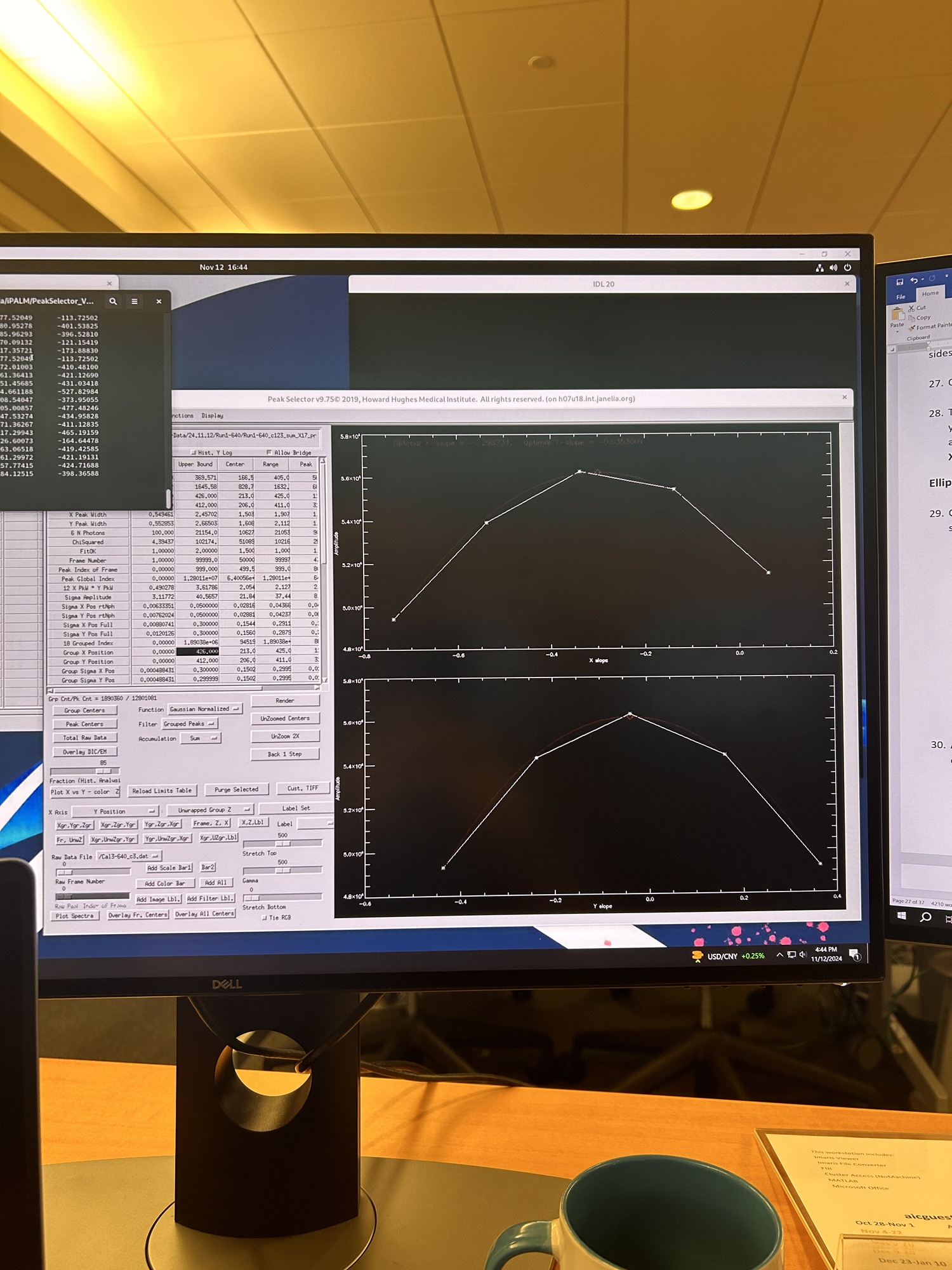This screenshot has width=952, height=1270.
Task: Open the terminal hamburger menu icon
Action: point(135,302)
